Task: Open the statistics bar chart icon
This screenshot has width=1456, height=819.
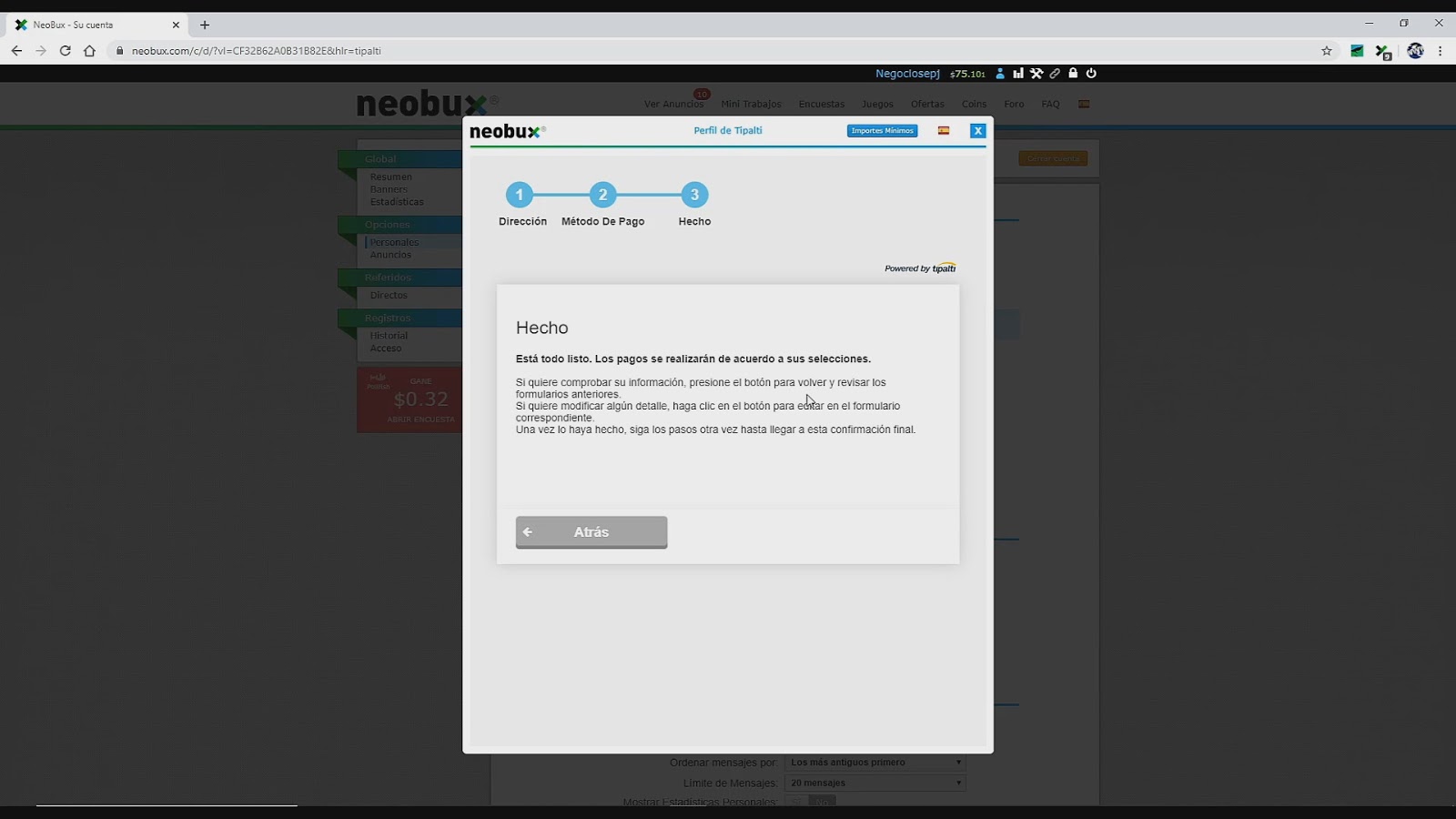Action: [1018, 74]
